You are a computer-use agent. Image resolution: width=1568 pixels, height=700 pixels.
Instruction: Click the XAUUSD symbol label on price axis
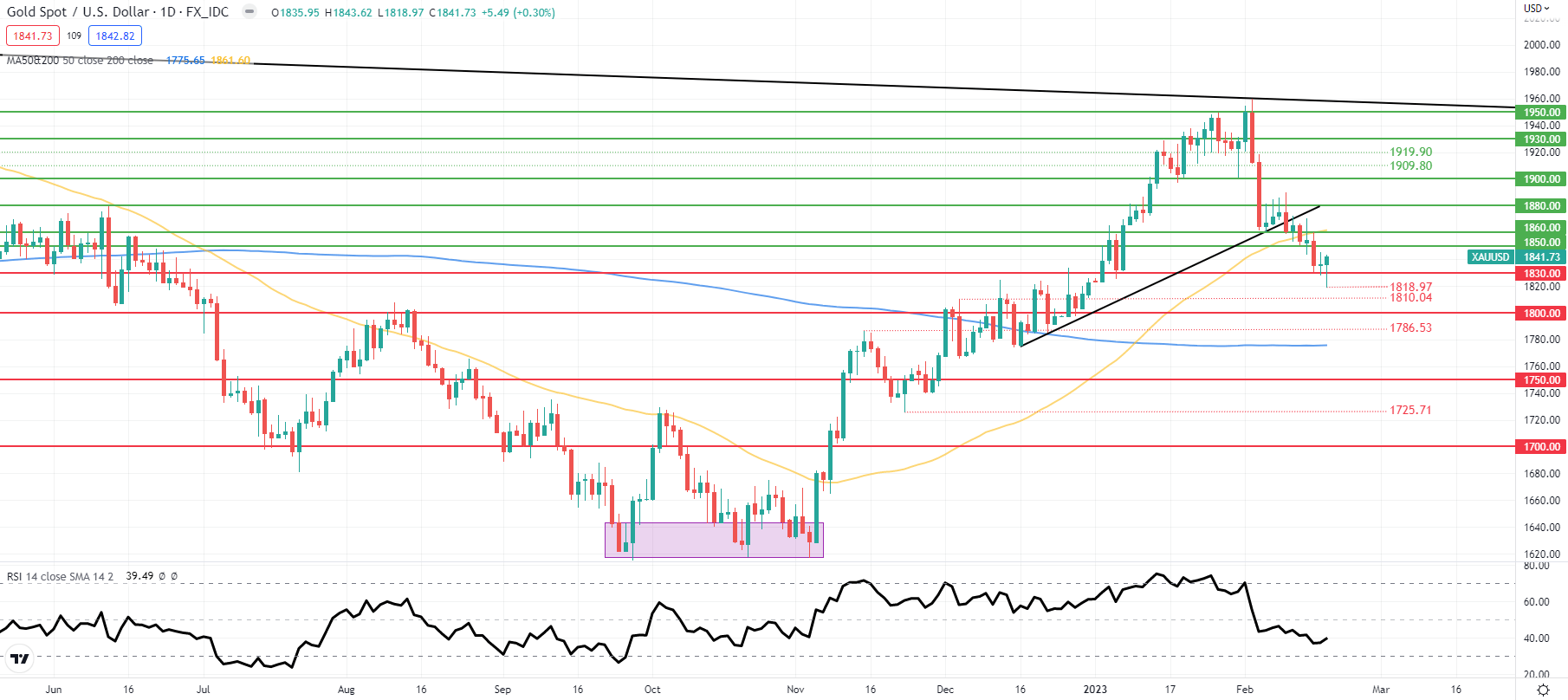pyautogui.click(x=1490, y=256)
